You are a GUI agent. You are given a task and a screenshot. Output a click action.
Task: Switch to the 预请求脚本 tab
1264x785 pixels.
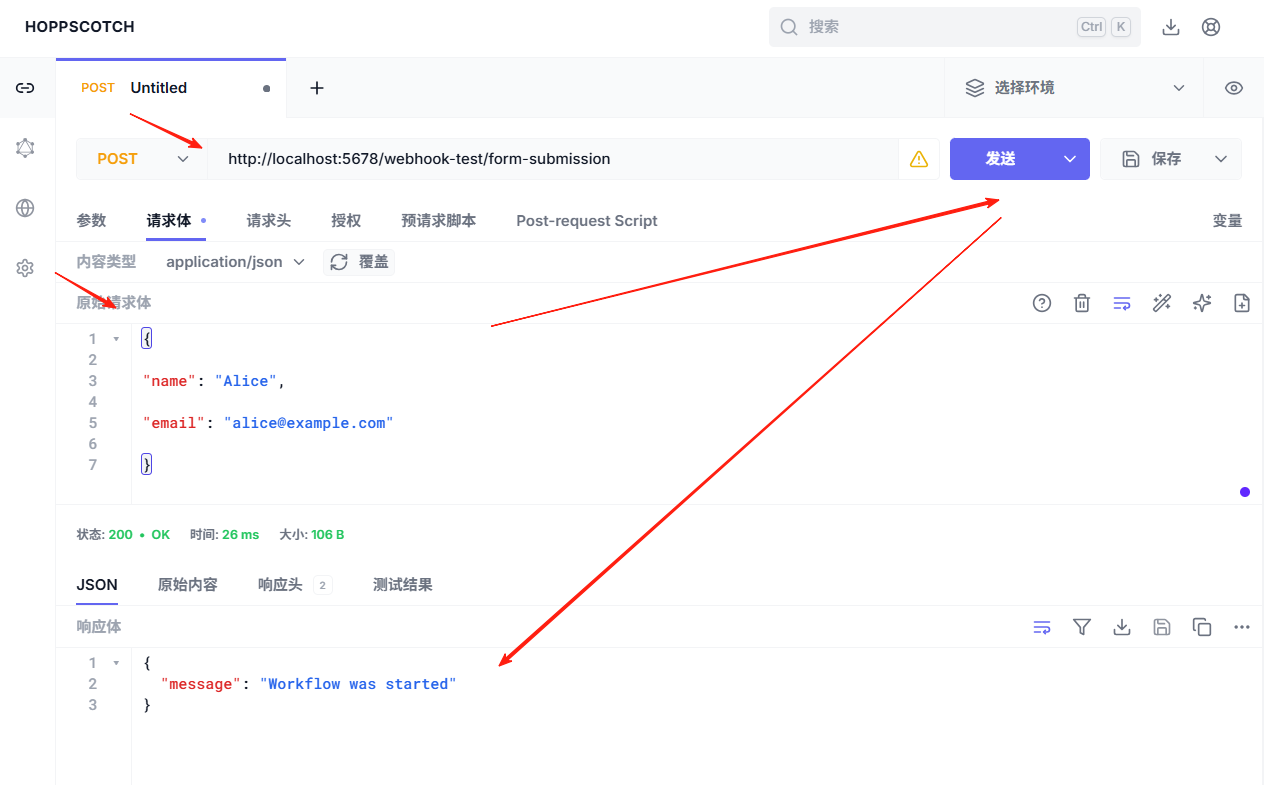coord(438,221)
